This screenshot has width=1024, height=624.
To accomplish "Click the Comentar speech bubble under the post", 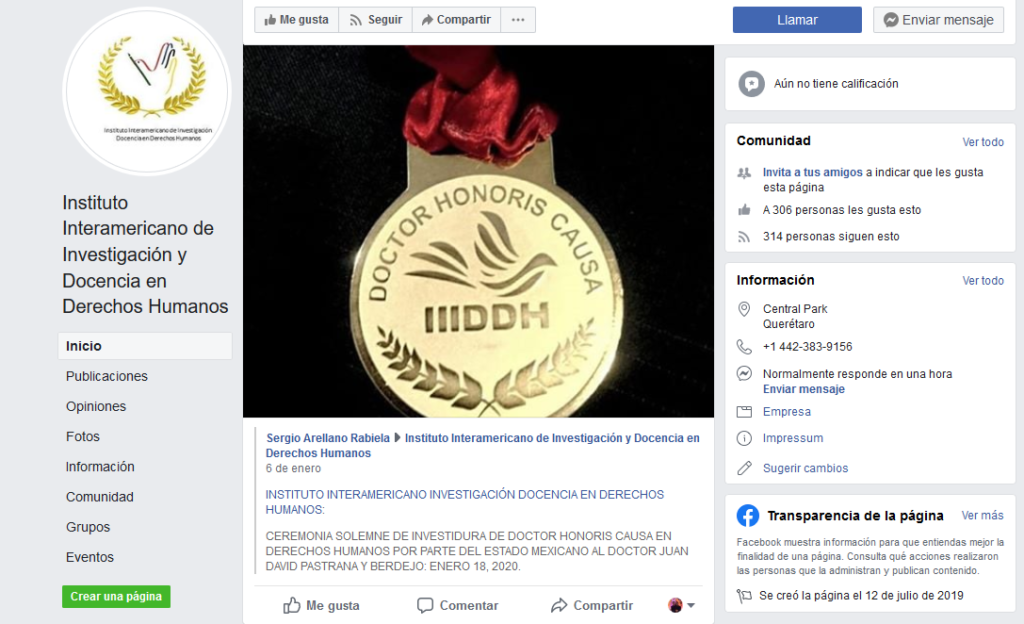I will click(x=458, y=606).
